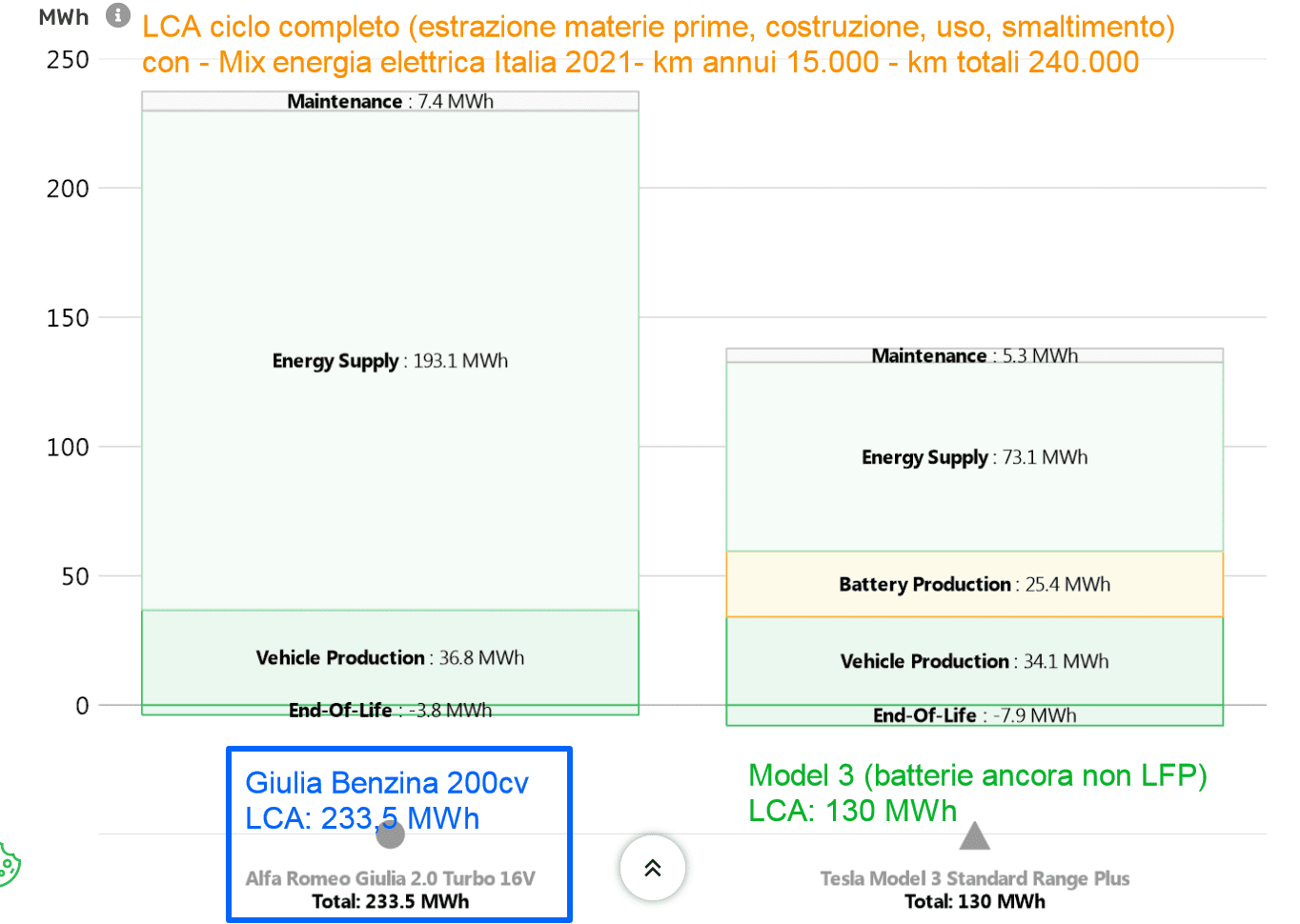Click Giulia's Energy Supply 193.1 MWh segment

(391, 360)
